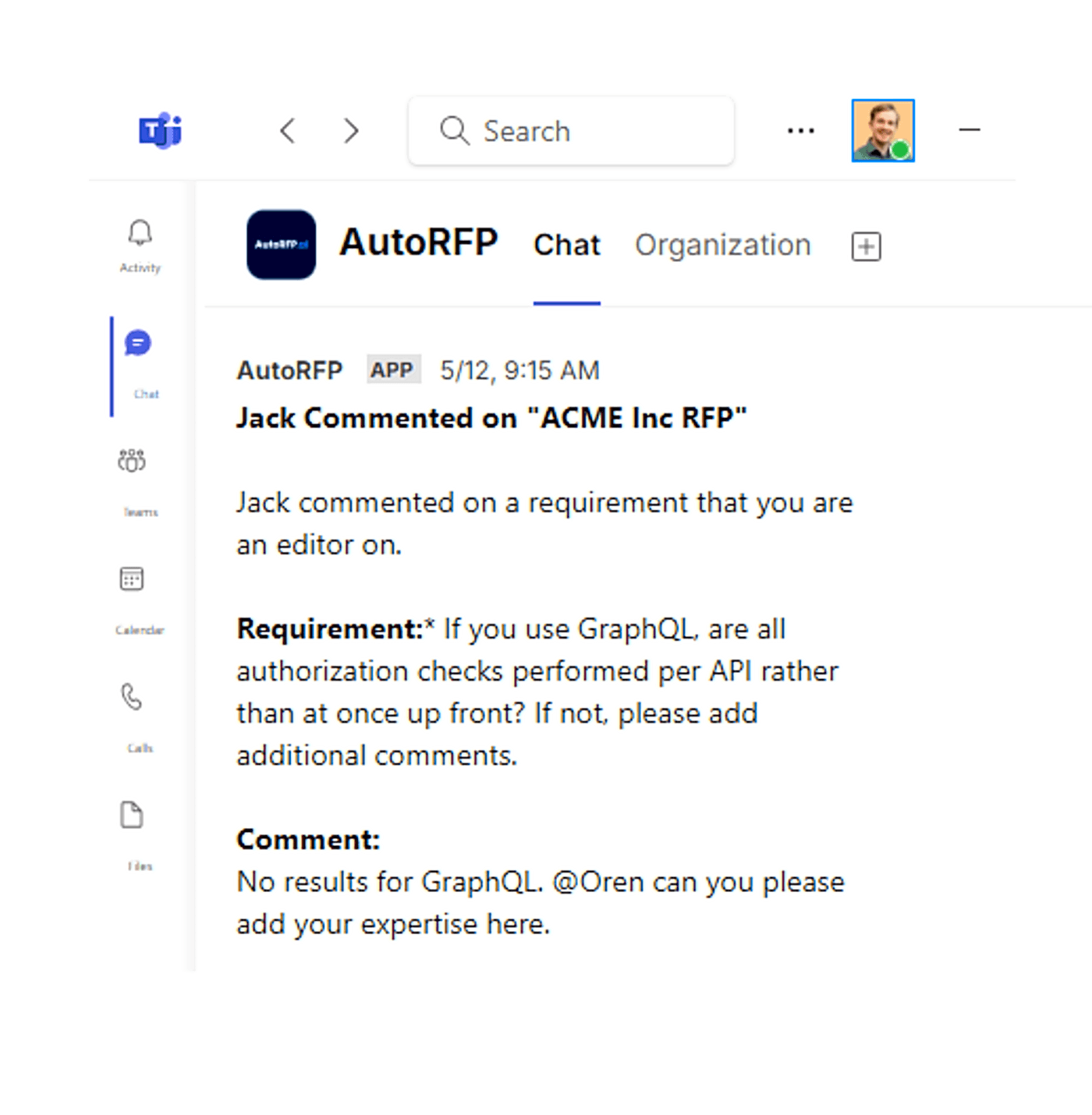The height and width of the screenshot is (1115, 1092).
Task: Click the bold Comment: label
Action: tap(308, 839)
